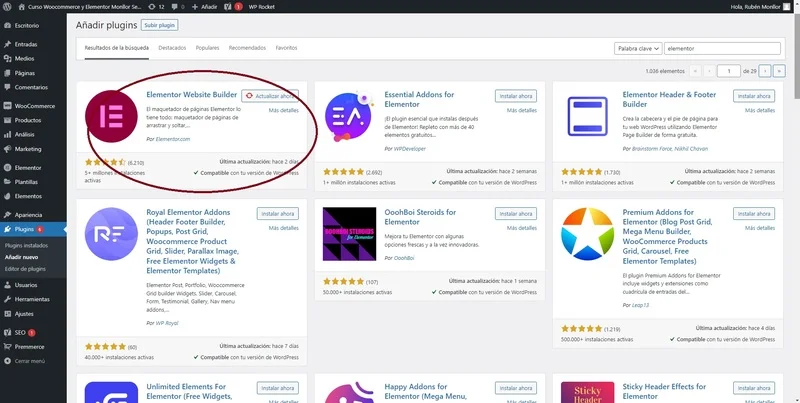Image resolution: width=800 pixels, height=403 pixels.
Task: Switch to the Populares tab
Action: click(x=207, y=47)
